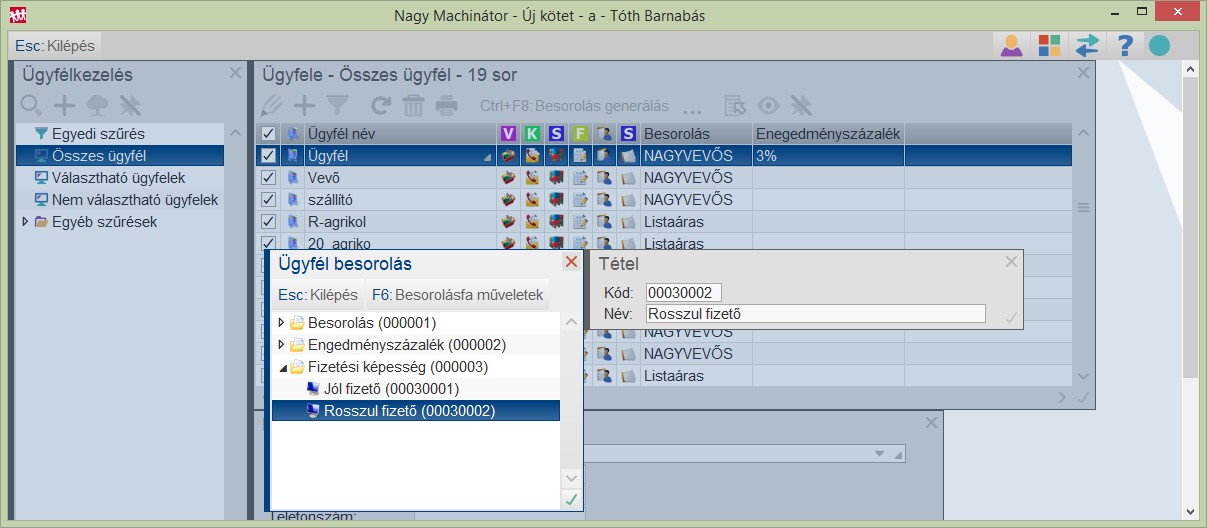The image size is (1207, 528).
Task: Select Összes ügyfél in the filter list
Action: pos(119,155)
